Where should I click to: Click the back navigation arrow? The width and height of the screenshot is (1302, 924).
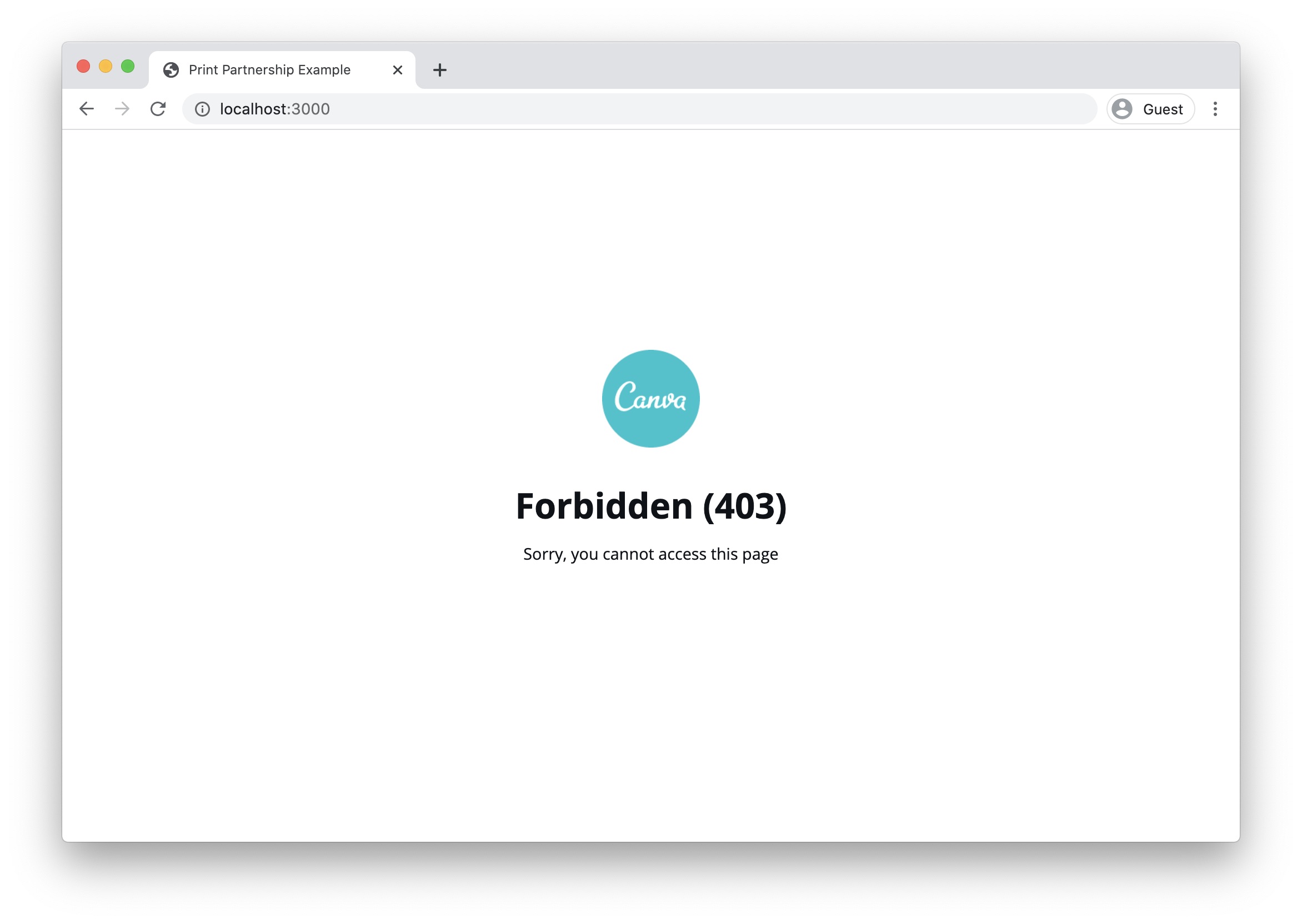[86, 109]
